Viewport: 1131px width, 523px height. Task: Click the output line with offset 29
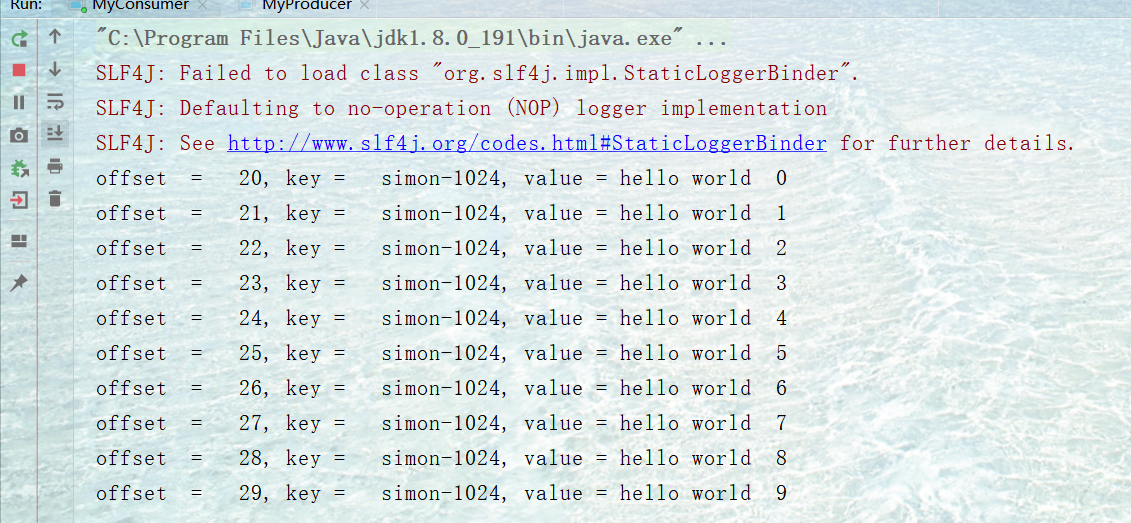pyautogui.click(x=441, y=493)
